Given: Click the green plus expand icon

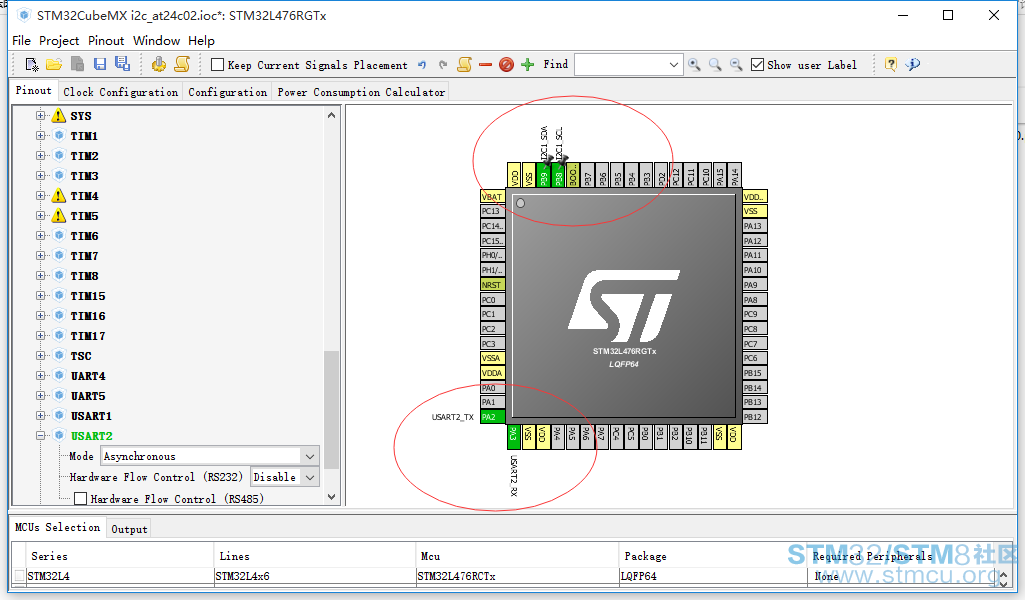Looking at the screenshot, I should (528, 65).
